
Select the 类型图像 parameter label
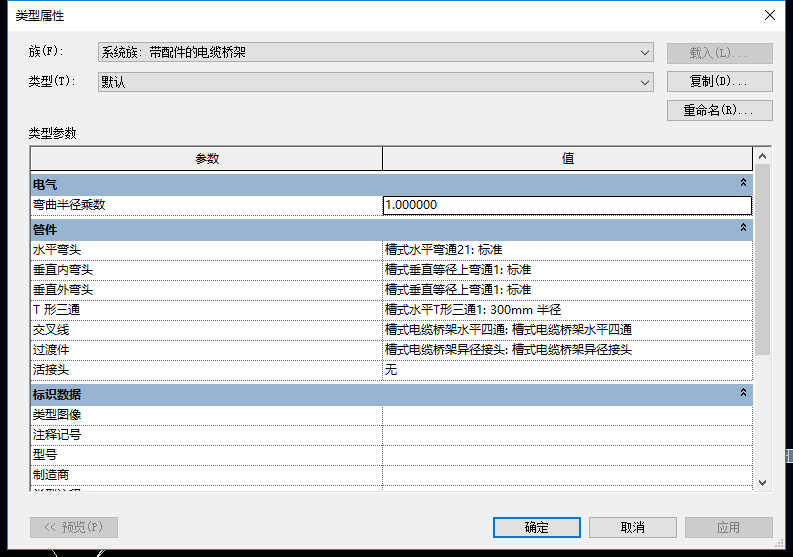coord(57,415)
